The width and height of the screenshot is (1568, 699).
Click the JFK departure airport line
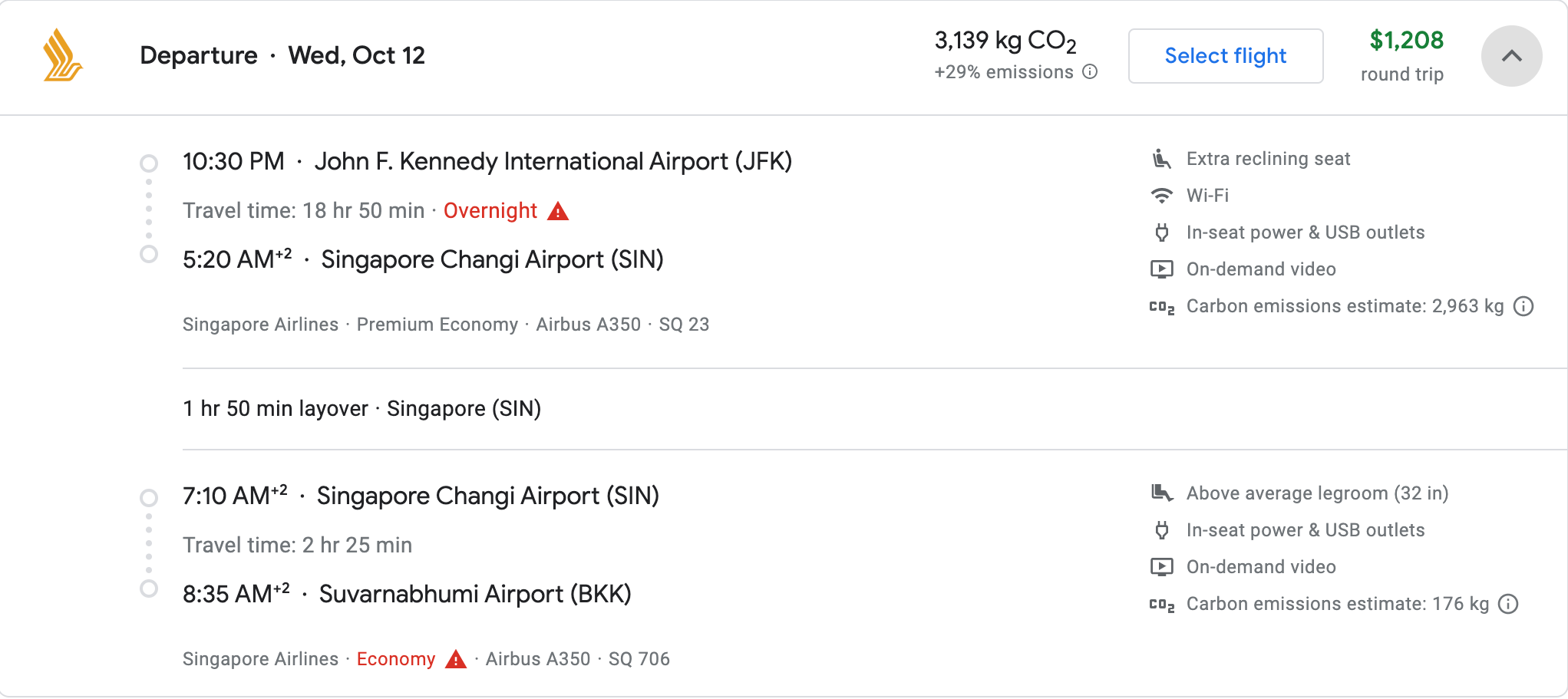pyautogui.click(x=487, y=162)
